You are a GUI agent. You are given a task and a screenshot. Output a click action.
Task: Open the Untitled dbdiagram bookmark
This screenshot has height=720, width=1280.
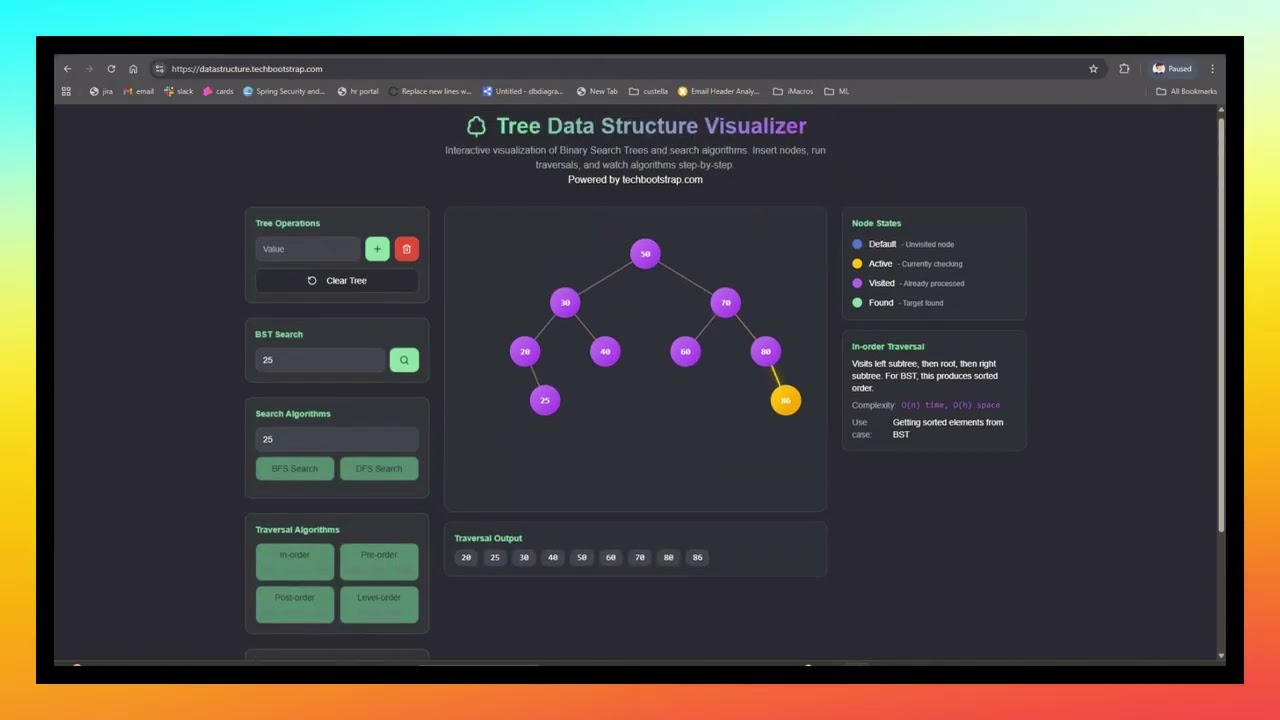[x=524, y=91]
